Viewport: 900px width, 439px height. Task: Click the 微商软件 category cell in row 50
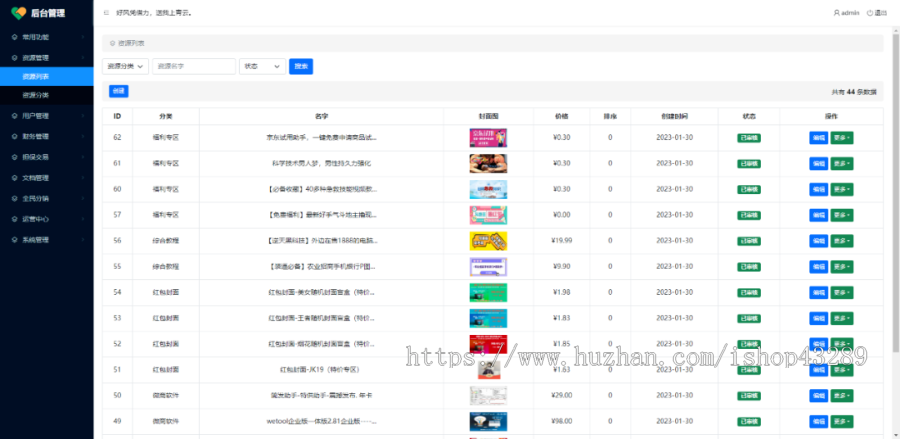click(x=166, y=395)
